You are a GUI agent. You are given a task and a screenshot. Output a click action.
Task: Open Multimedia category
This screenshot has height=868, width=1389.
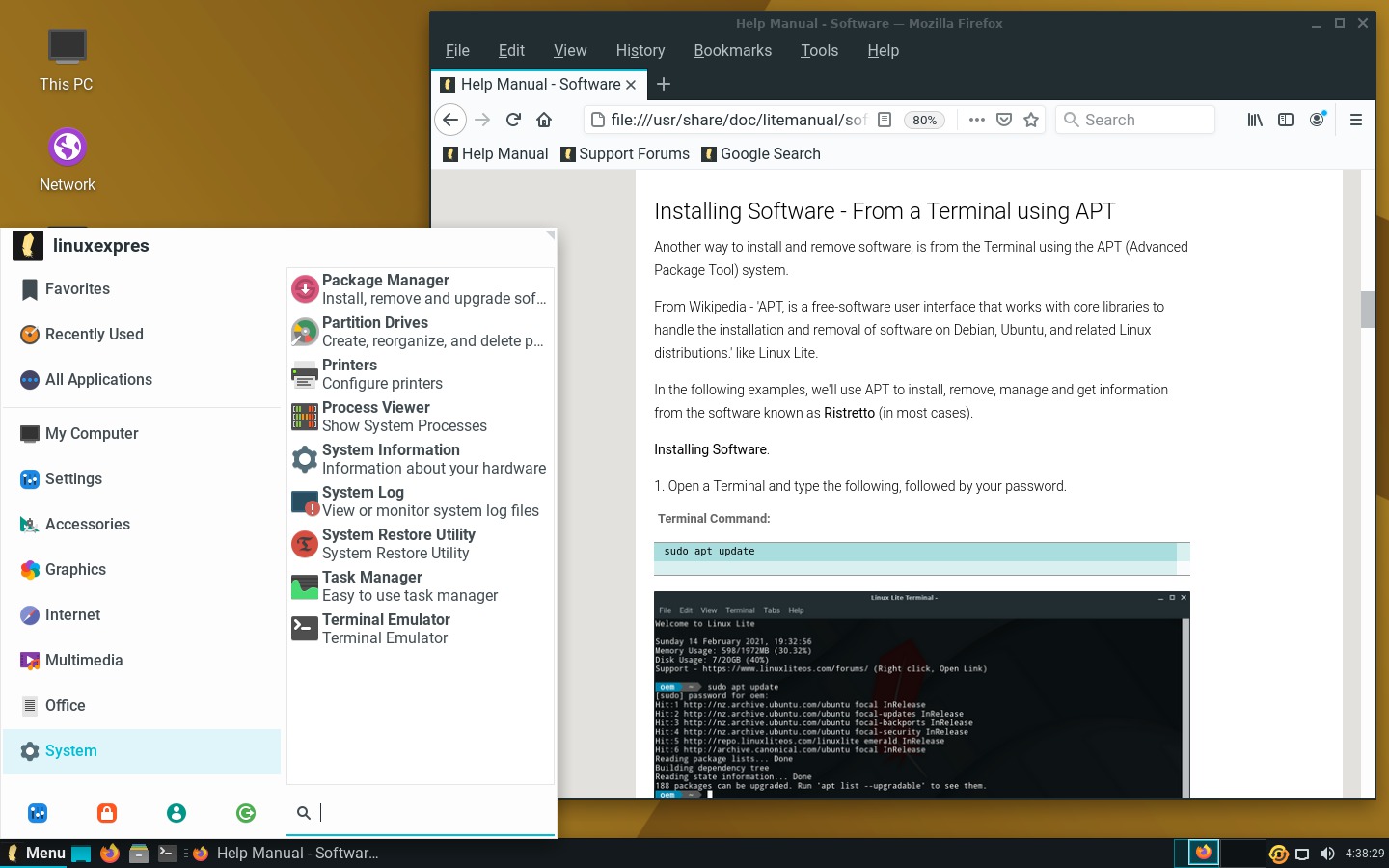tap(142, 660)
